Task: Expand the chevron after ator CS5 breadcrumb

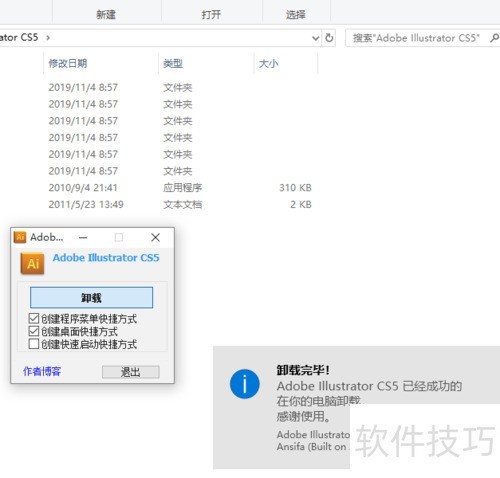Action: tap(48, 38)
